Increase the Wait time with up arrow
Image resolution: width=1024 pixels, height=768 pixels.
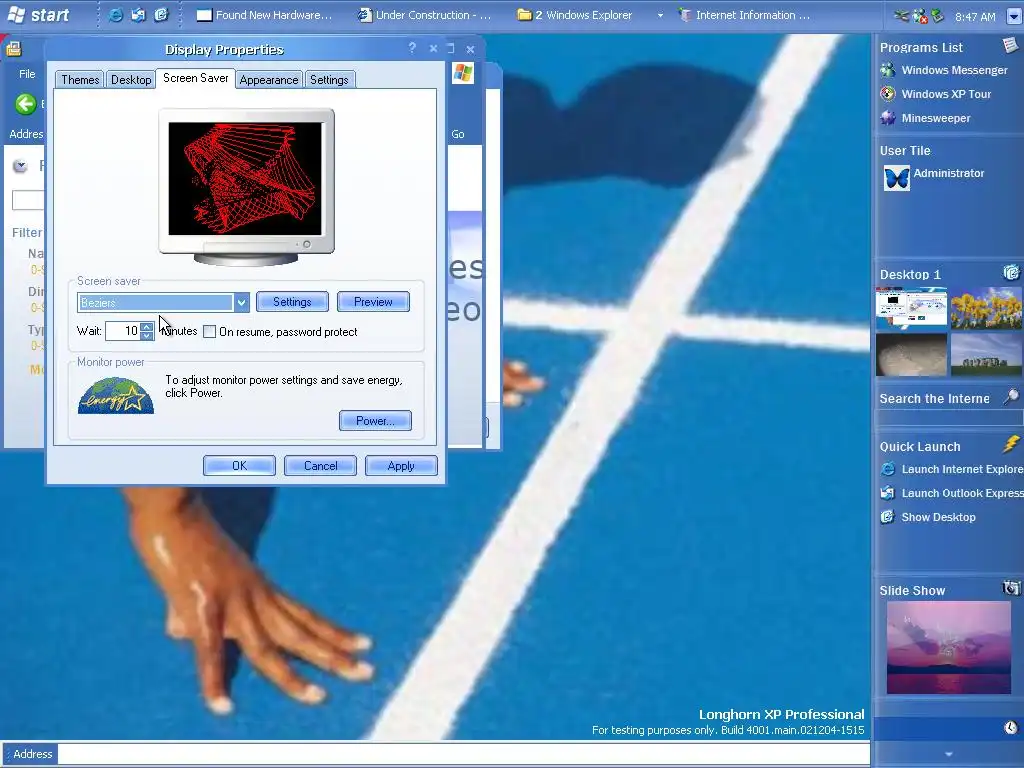(x=147, y=327)
